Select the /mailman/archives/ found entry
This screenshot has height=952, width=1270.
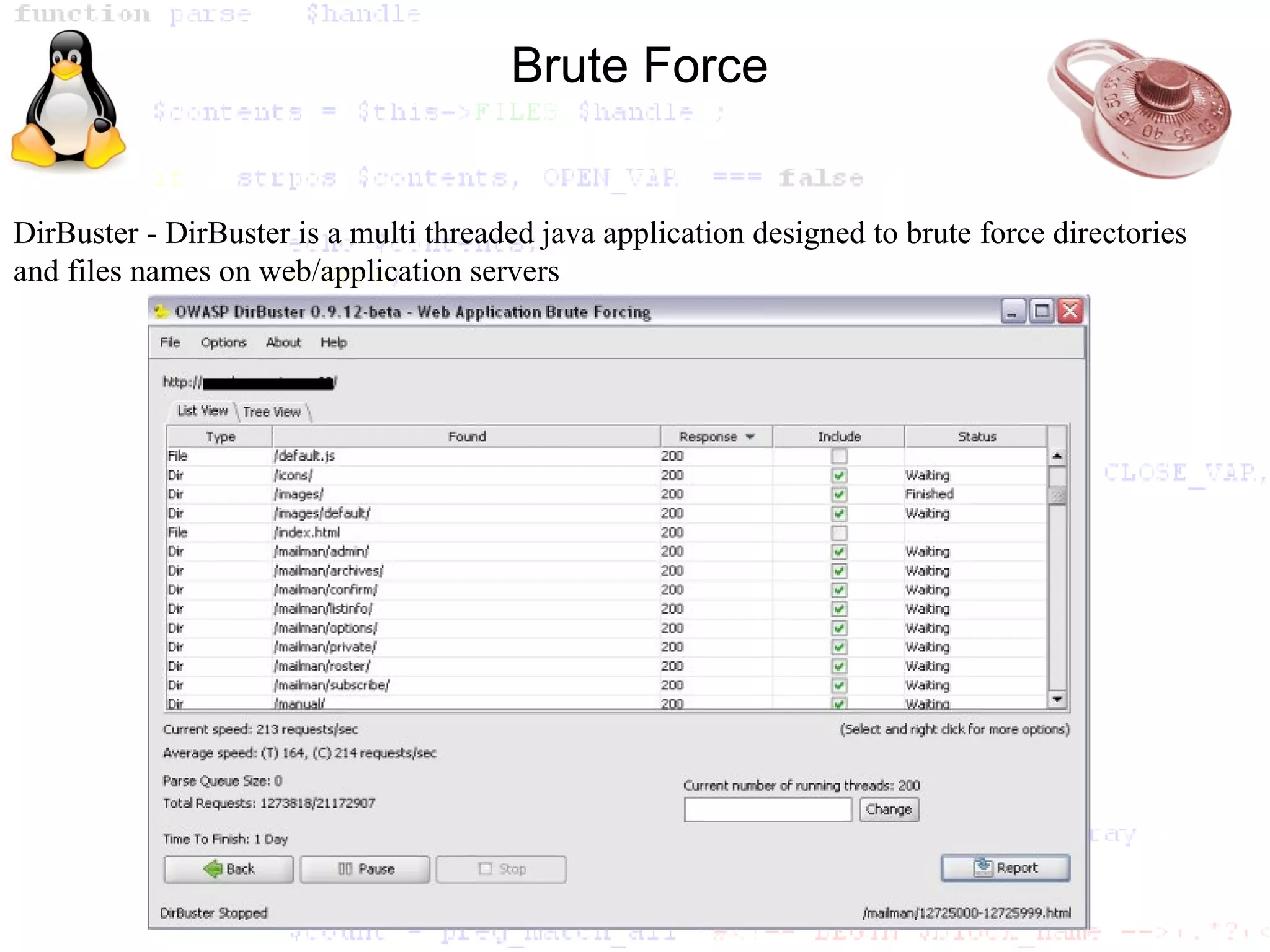(329, 571)
